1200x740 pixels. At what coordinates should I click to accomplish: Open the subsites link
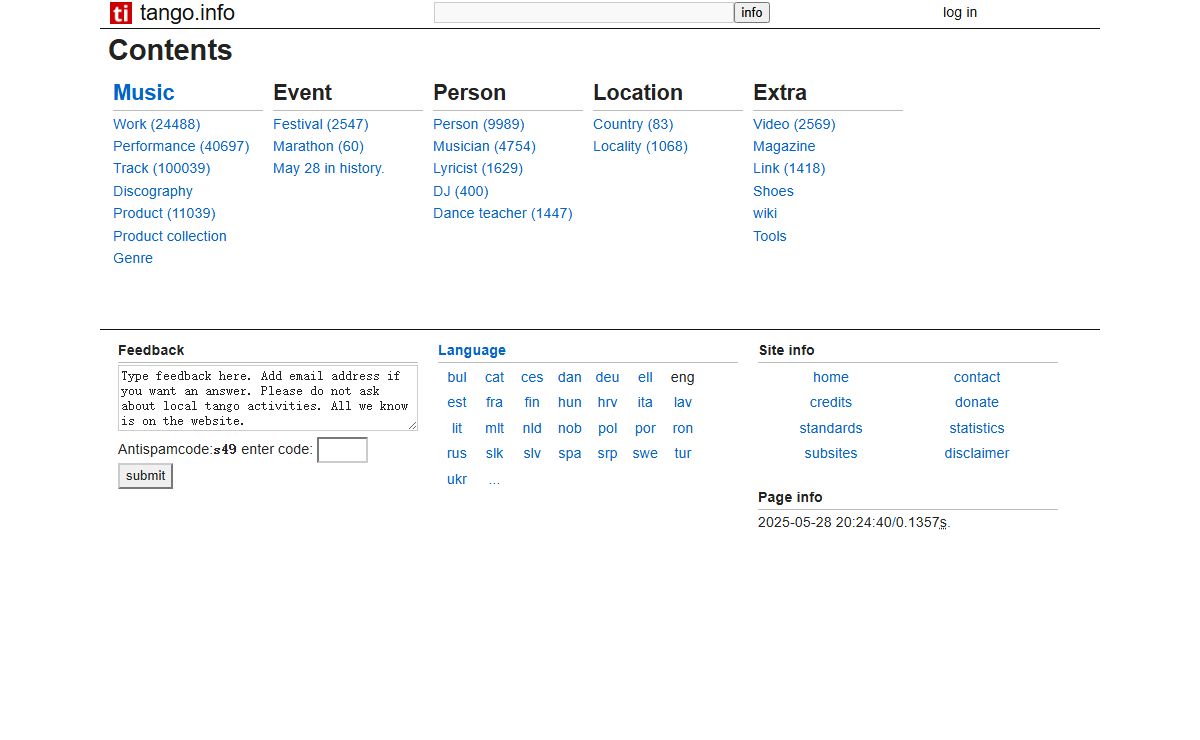click(x=831, y=453)
